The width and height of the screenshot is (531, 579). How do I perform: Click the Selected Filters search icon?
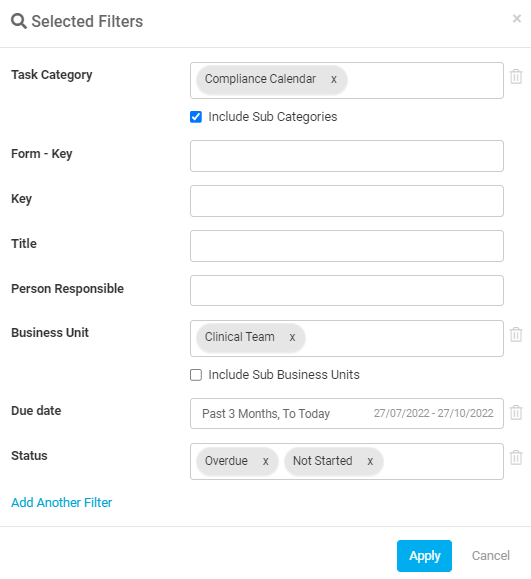(x=18, y=21)
